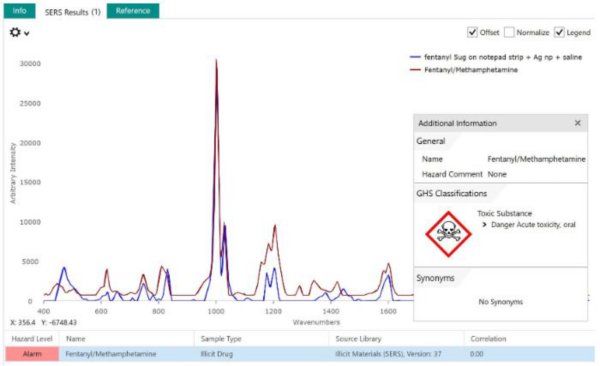Sort by Hazard Level column header
The image size is (600, 366).
point(32,339)
